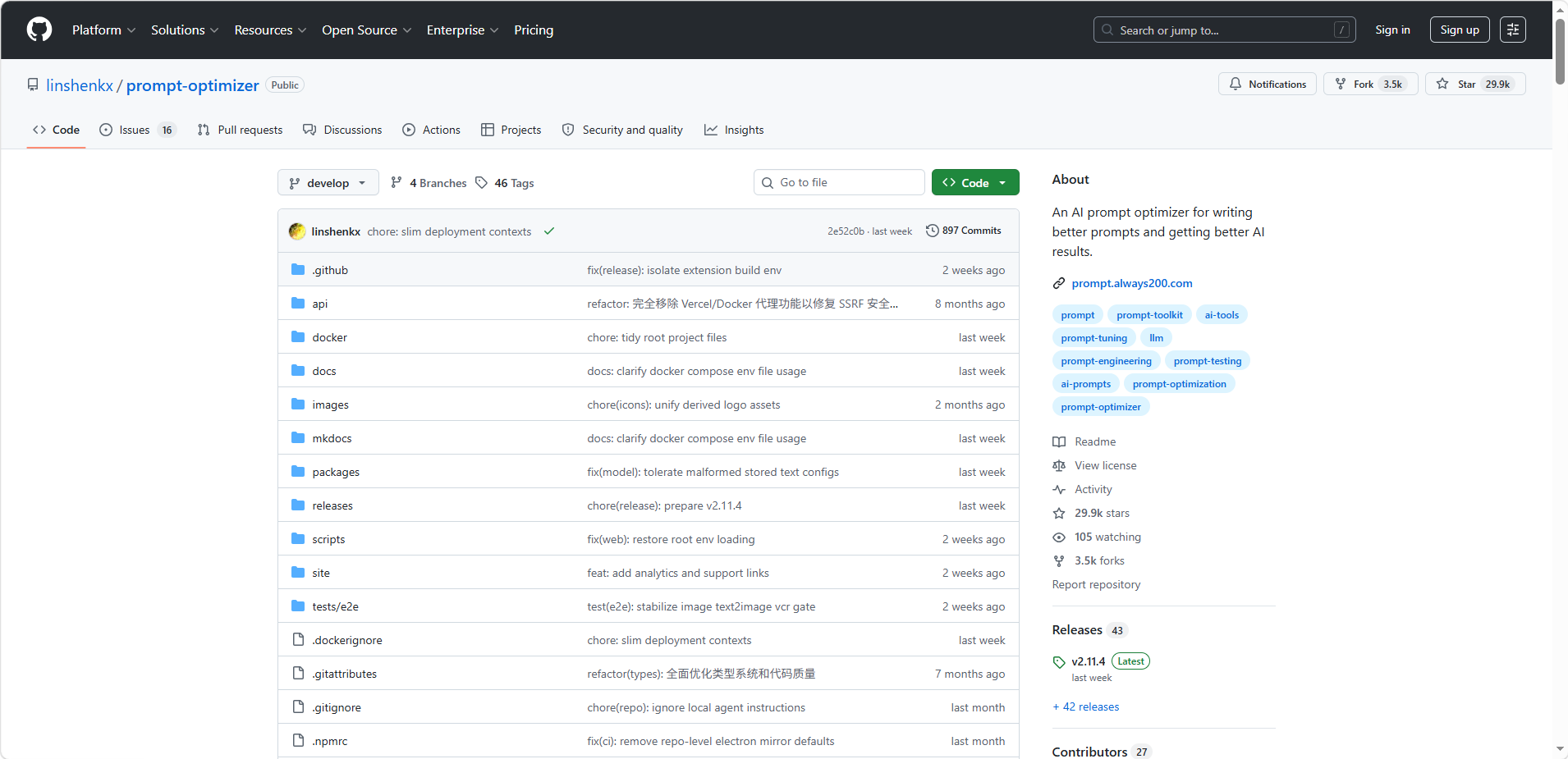Open the appearance settings icon next to Sign up
Screen dimensions: 1568x759
(1513, 30)
